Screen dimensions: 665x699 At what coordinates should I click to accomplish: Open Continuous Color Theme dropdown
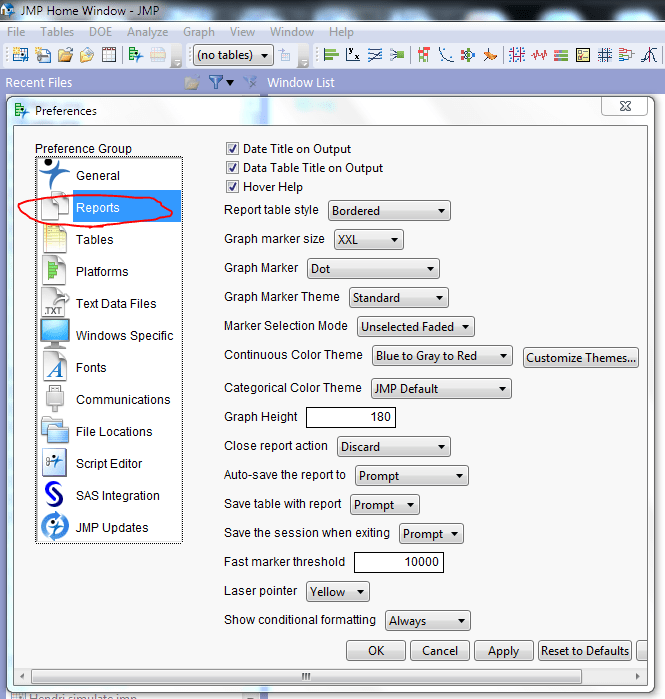(442, 356)
